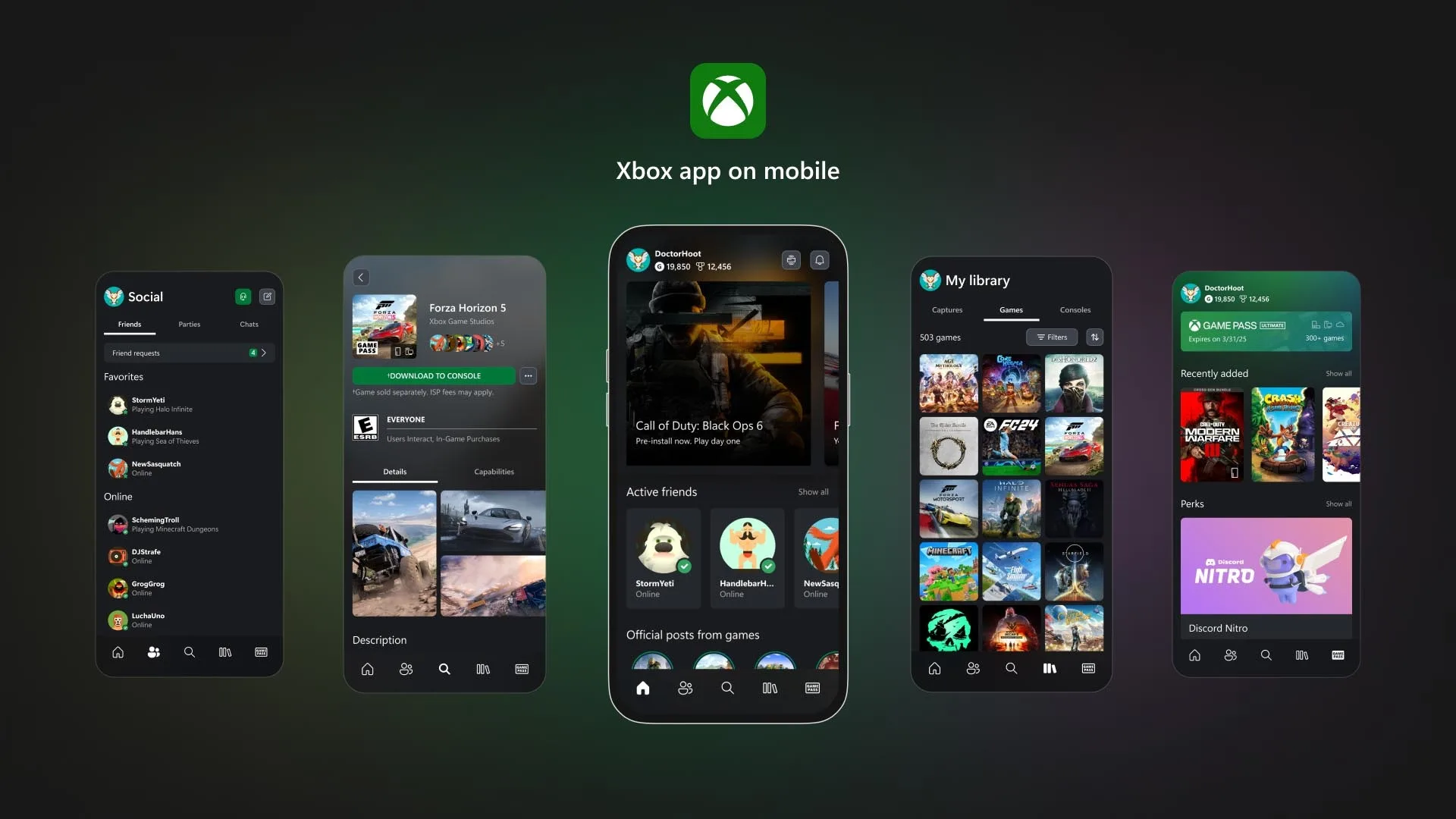Switch to the Games tab in My Library
This screenshot has height=819, width=1456.
click(1011, 309)
